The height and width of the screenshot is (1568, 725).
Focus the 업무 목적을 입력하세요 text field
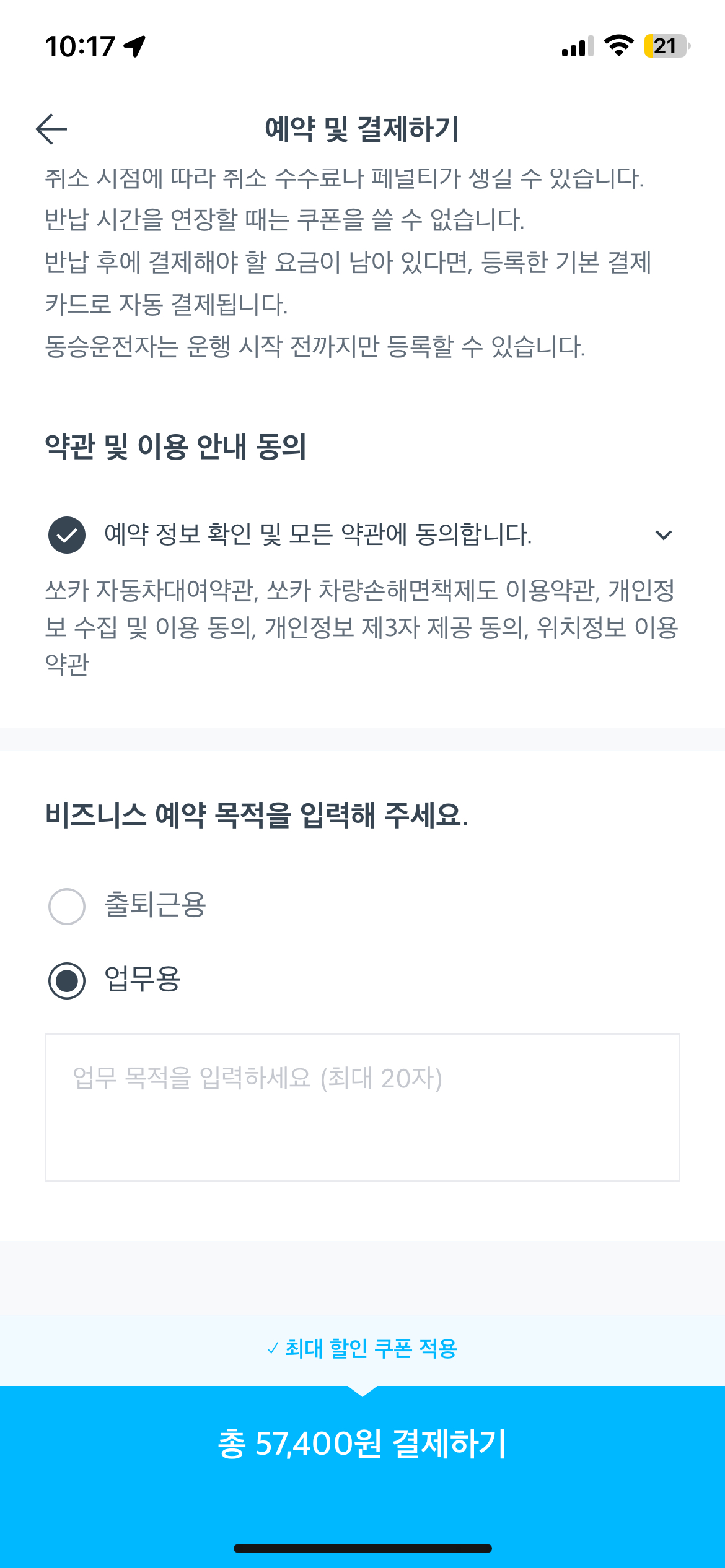[x=362, y=1107]
